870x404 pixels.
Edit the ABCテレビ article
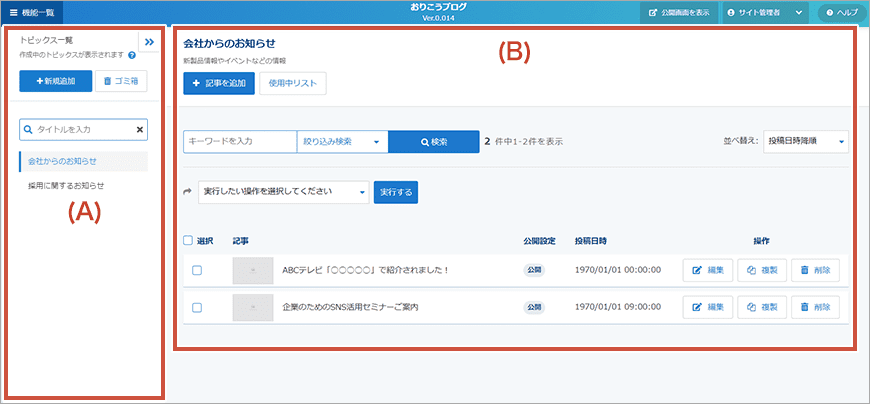(708, 270)
